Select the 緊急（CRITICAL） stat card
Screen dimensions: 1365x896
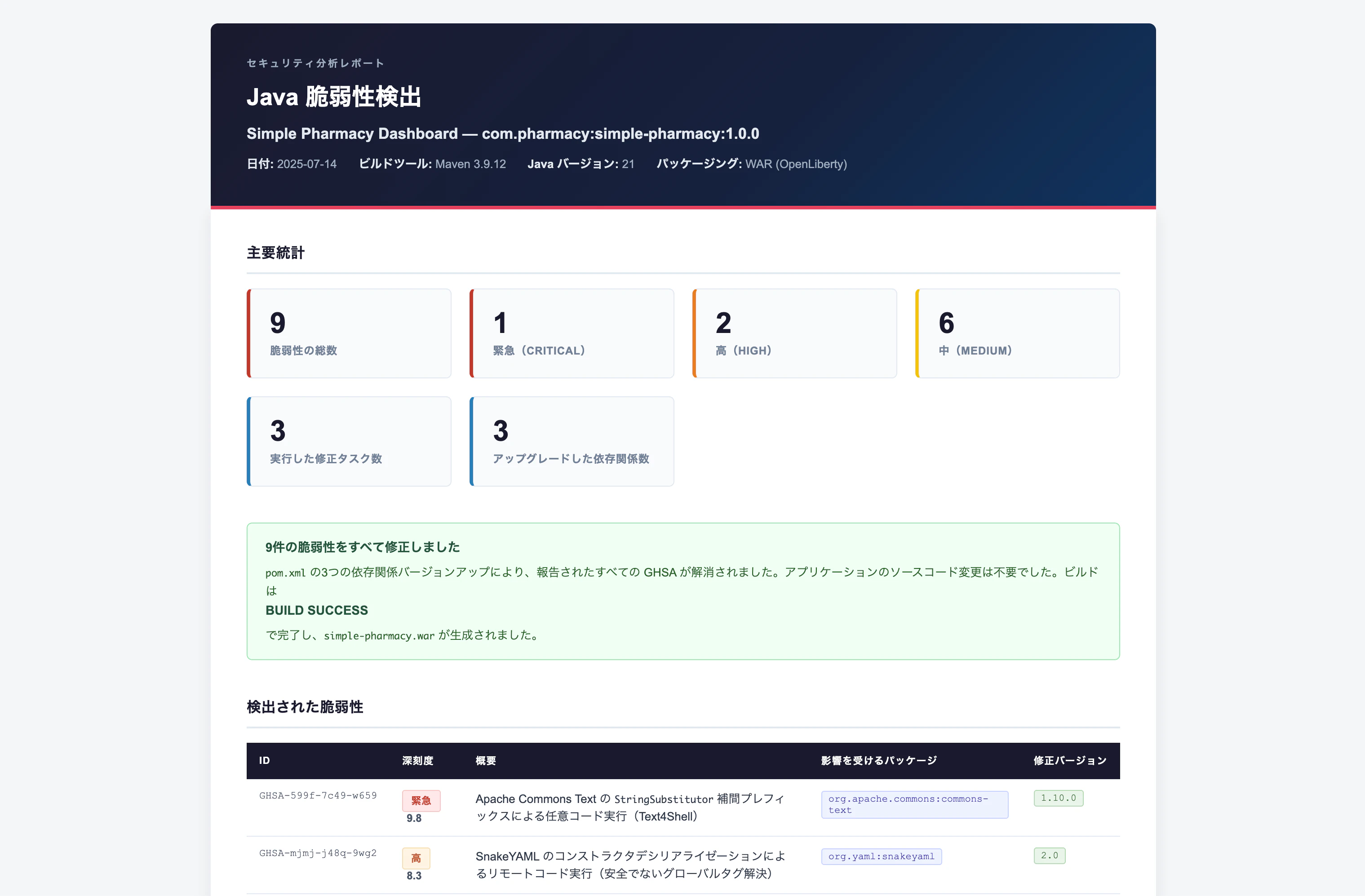(572, 333)
